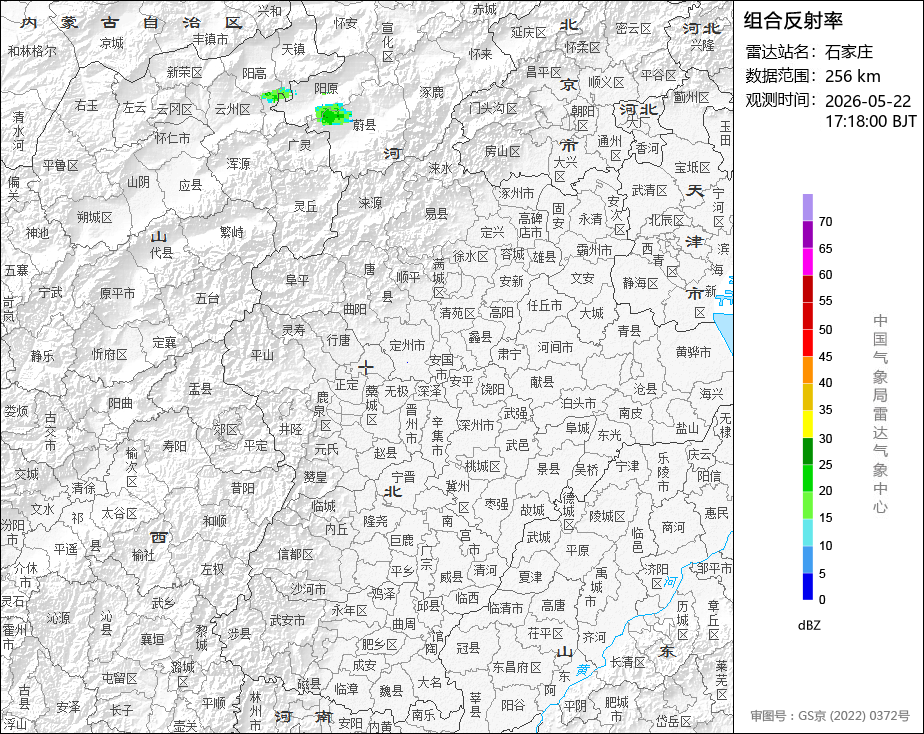Viewport: 924px width, 734px height.
Task: Click the 武安市 label
Action: [x=287, y=620]
